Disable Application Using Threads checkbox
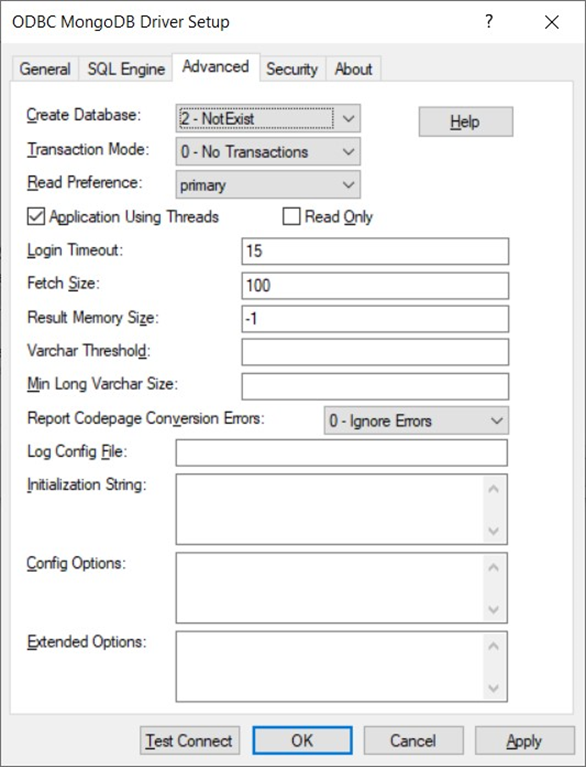The image size is (586, 767). 36,217
